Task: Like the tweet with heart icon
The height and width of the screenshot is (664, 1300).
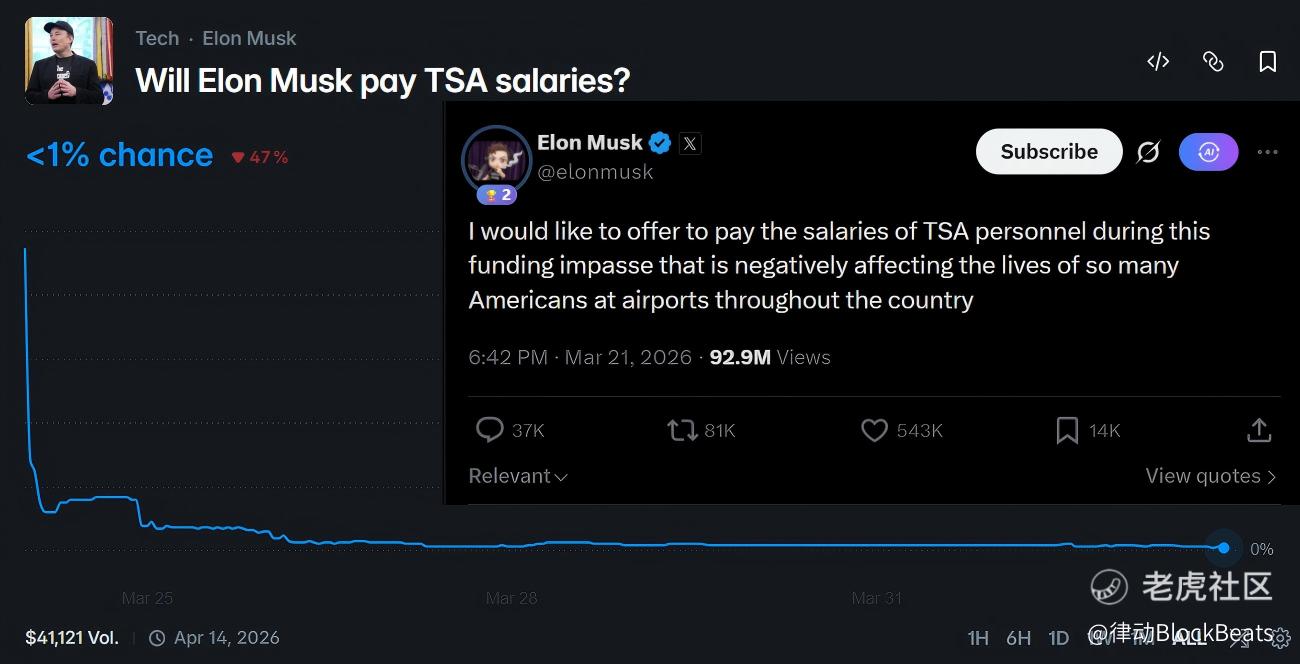Action: click(874, 430)
